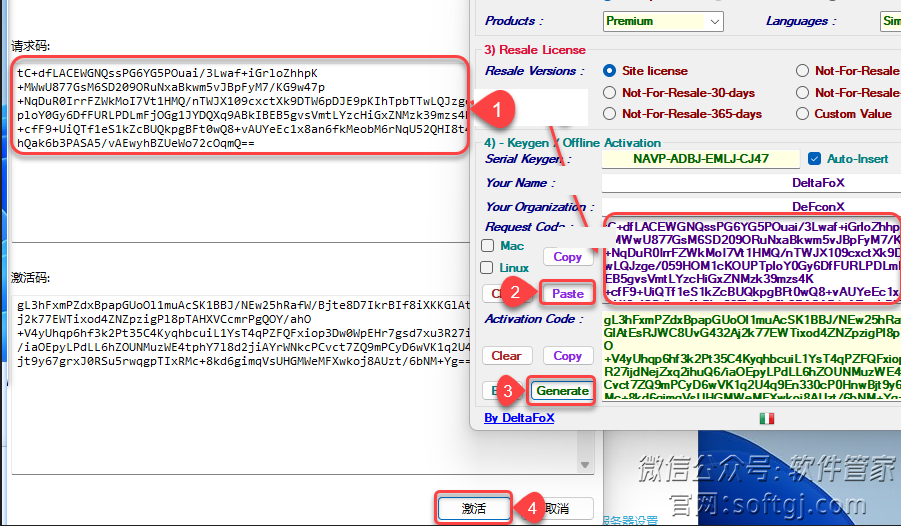The height and width of the screenshot is (526, 901).
Task: Click the Copy button beside the Activation Code Clear button
Action: 568,356
